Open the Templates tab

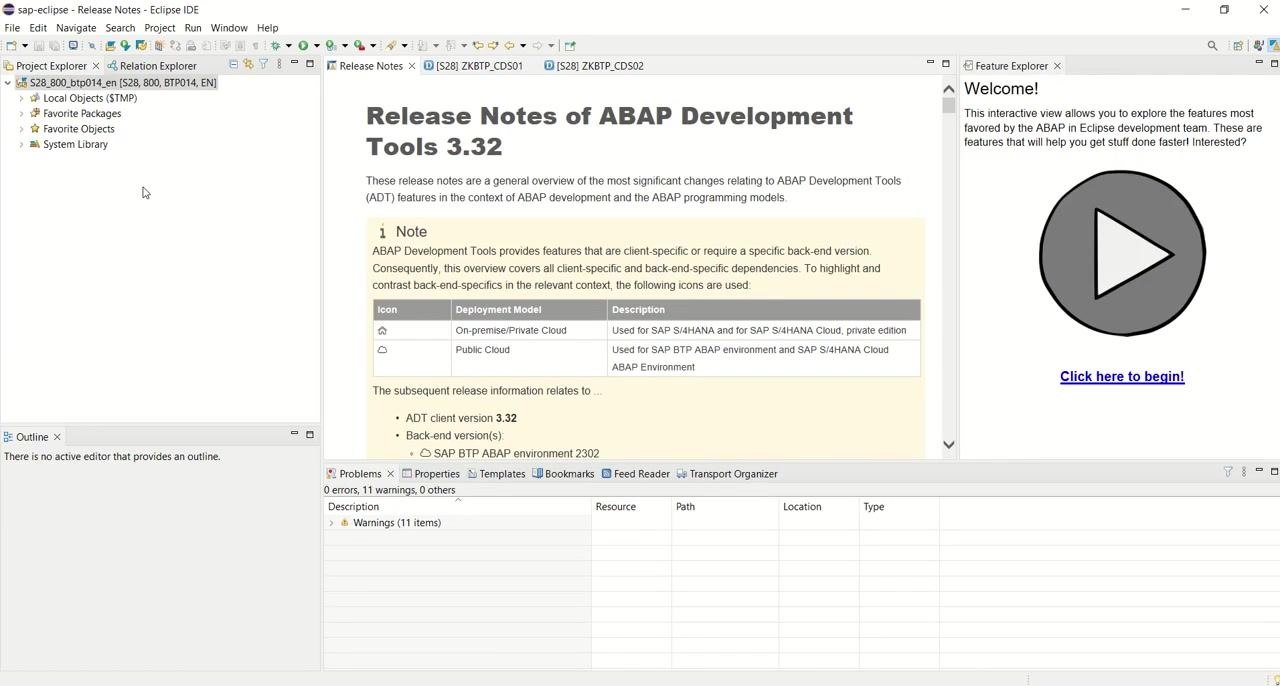point(496,474)
